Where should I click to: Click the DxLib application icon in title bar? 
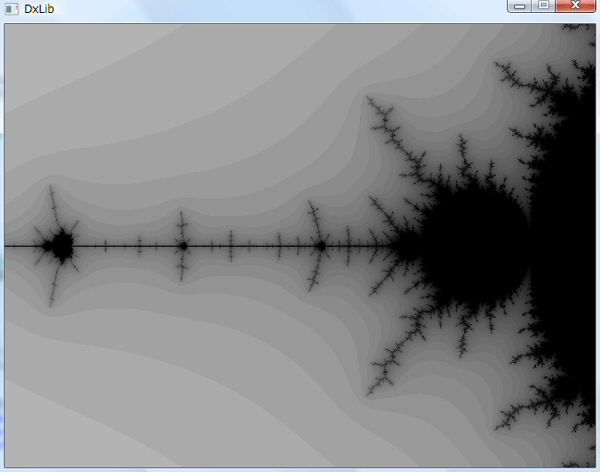pos(11,9)
